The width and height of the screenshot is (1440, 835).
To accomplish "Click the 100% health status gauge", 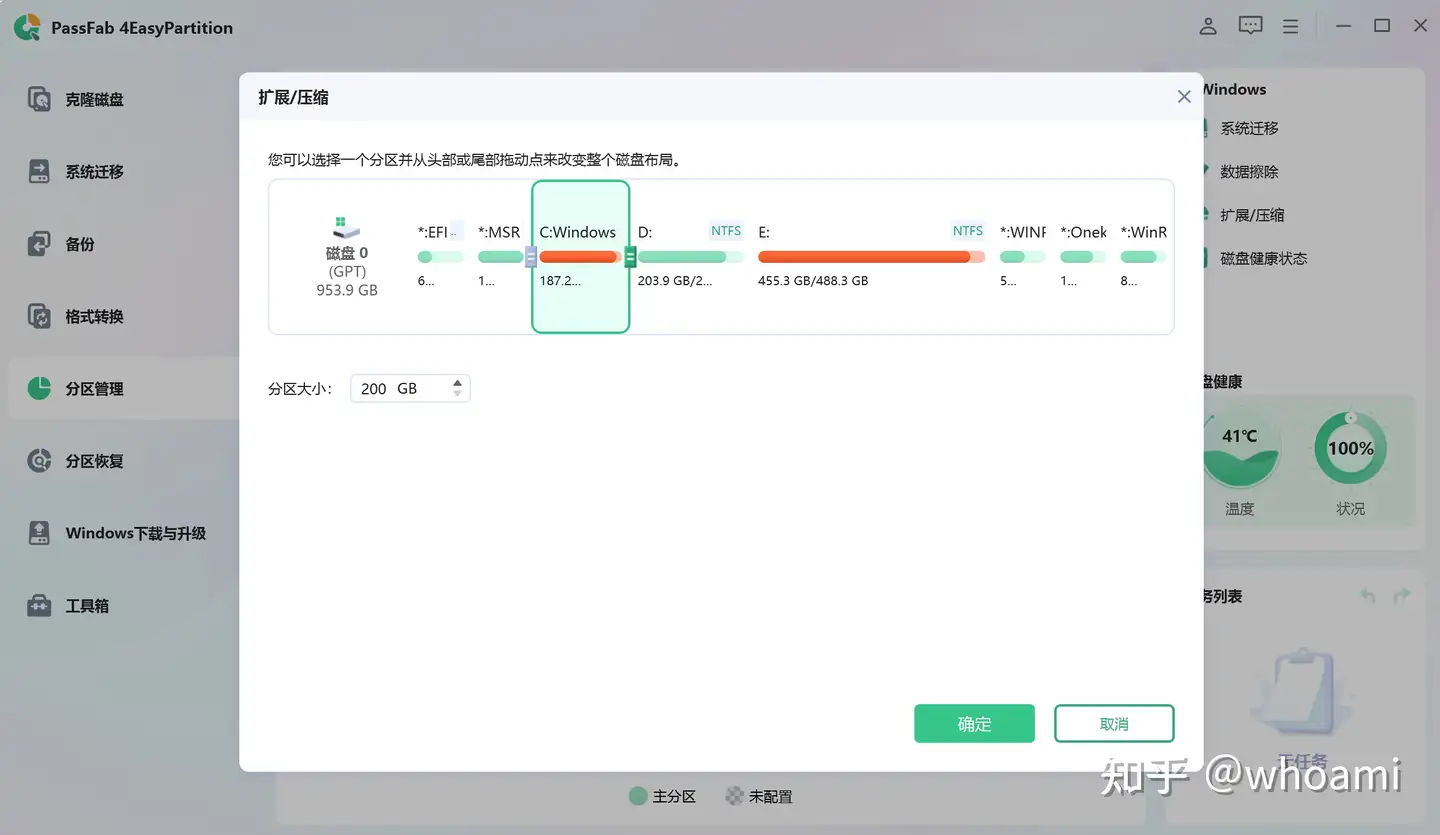I will tap(1350, 448).
